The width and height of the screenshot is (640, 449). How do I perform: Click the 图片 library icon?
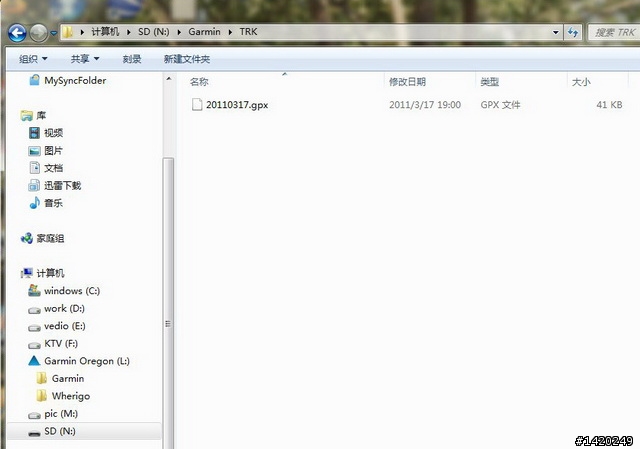coord(34,151)
